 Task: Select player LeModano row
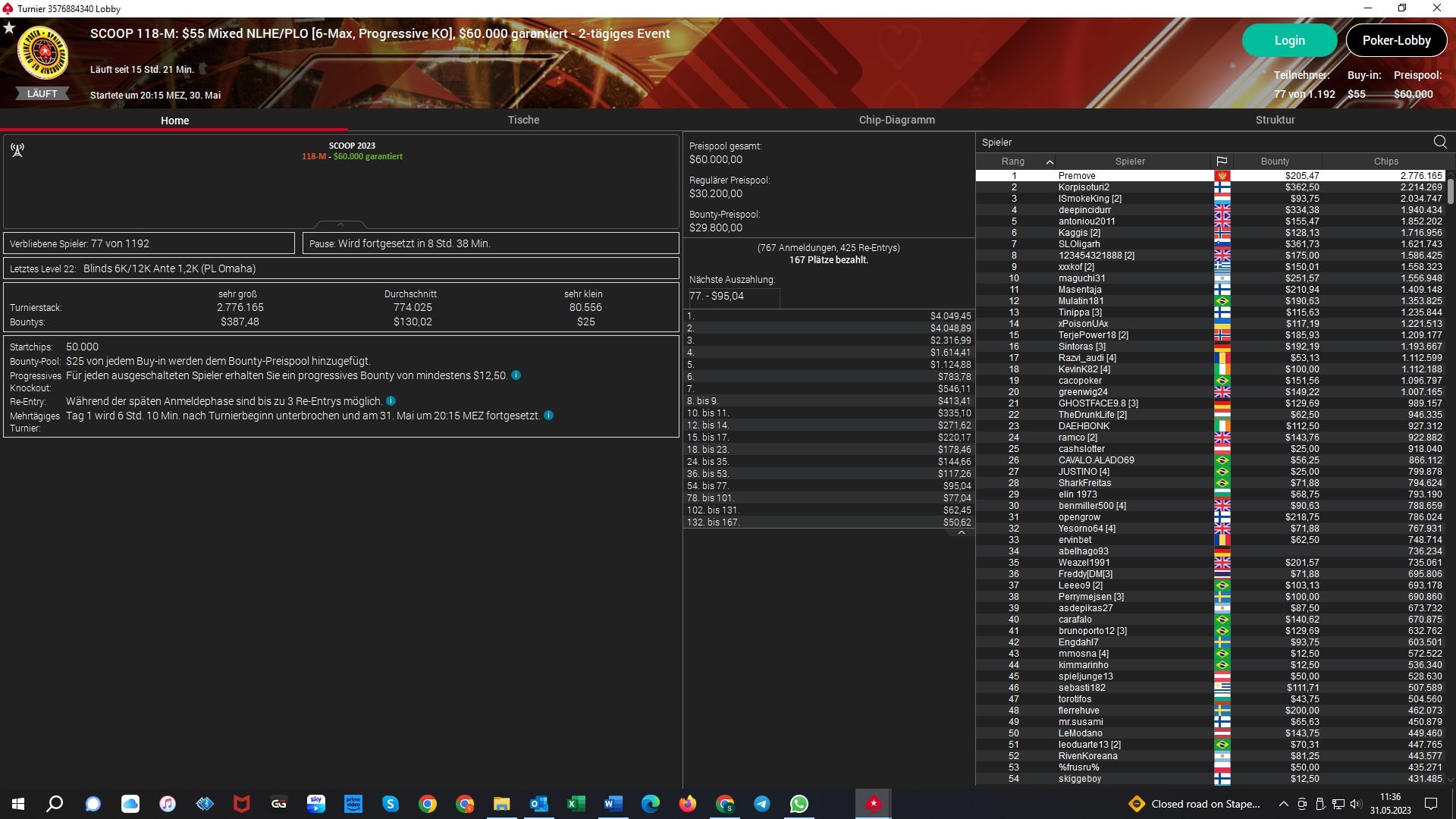pyautogui.click(x=1210, y=733)
